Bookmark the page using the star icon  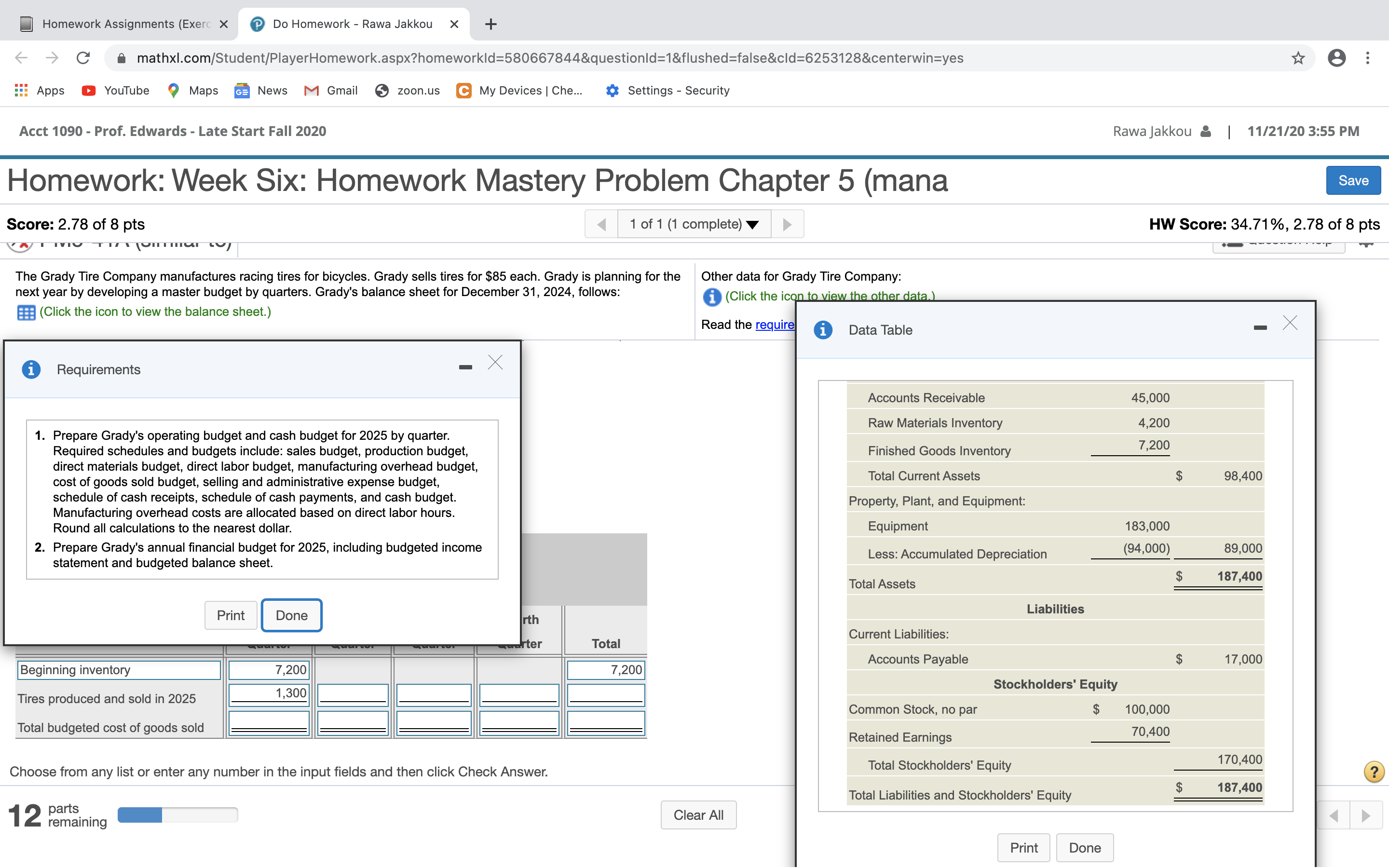(1298, 57)
